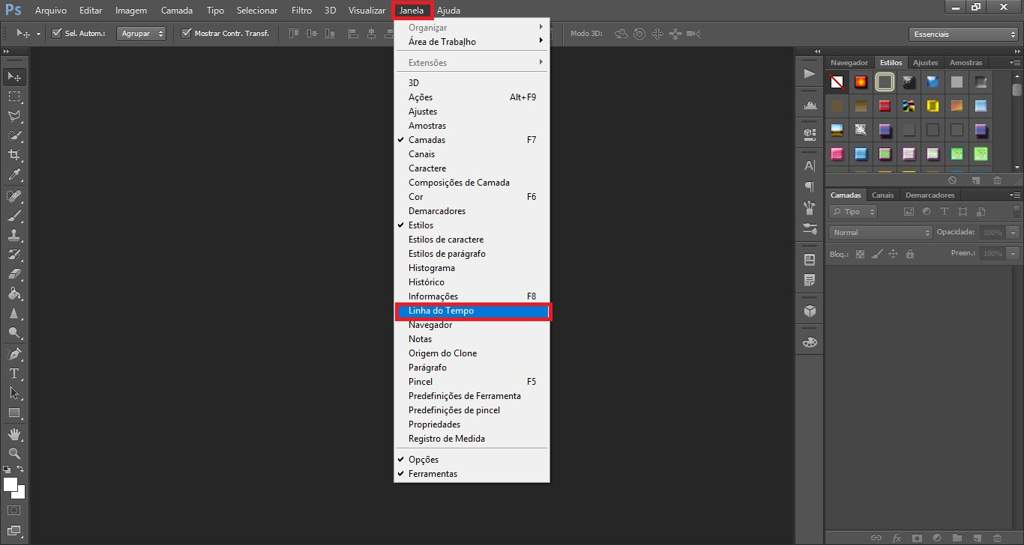Switch to the Canais tab
Image resolution: width=1024 pixels, height=545 pixels.
[x=882, y=195]
